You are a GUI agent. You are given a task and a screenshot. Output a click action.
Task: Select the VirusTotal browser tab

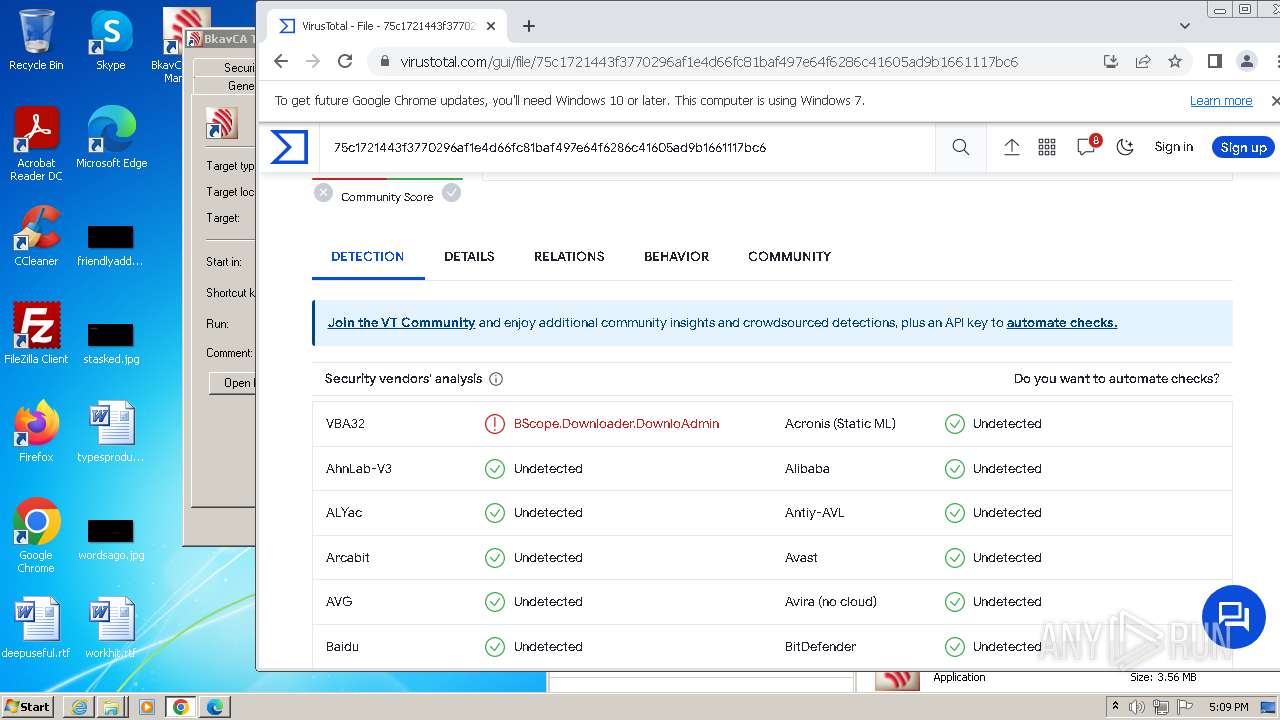tap(386, 26)
